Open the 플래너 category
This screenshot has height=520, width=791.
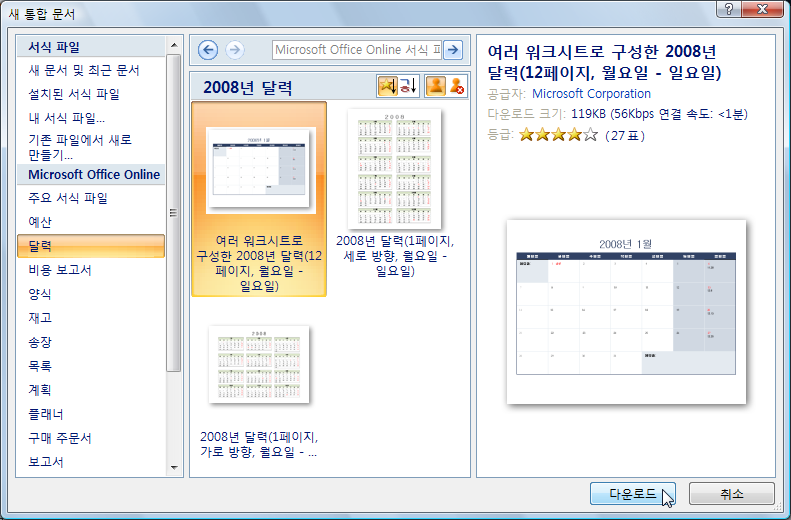tap(46, 414)
